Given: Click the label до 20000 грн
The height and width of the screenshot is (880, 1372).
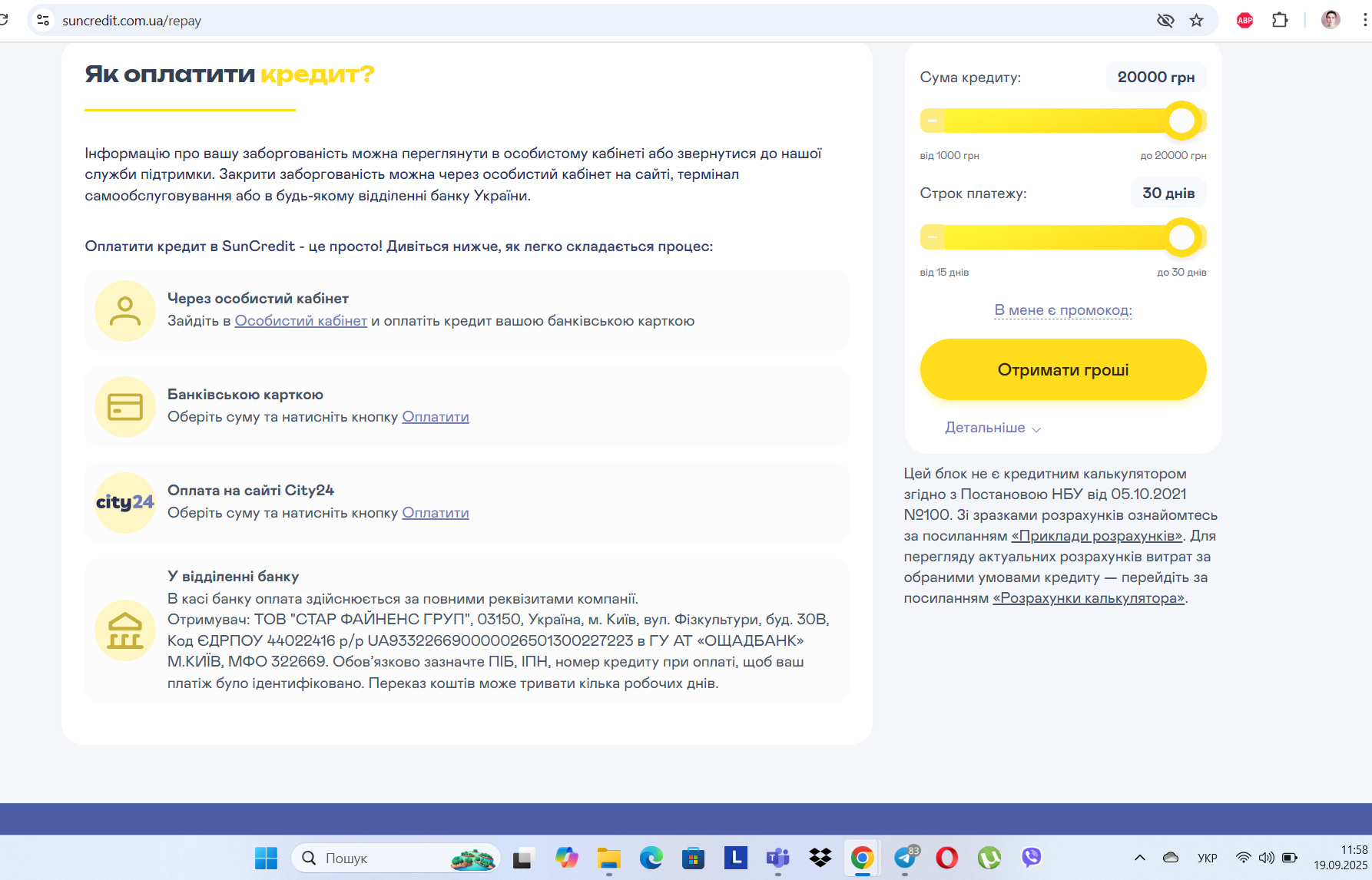Looking at the screenshot, I should pos(1173,156).
